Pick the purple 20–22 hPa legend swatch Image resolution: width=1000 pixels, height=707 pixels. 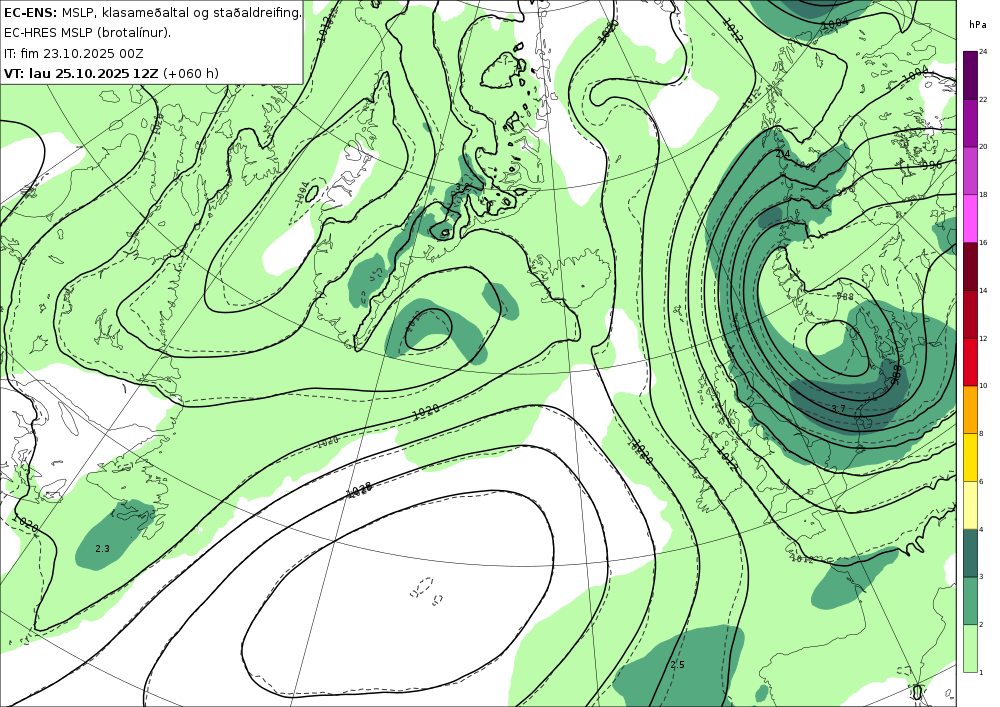click(971, 122)
